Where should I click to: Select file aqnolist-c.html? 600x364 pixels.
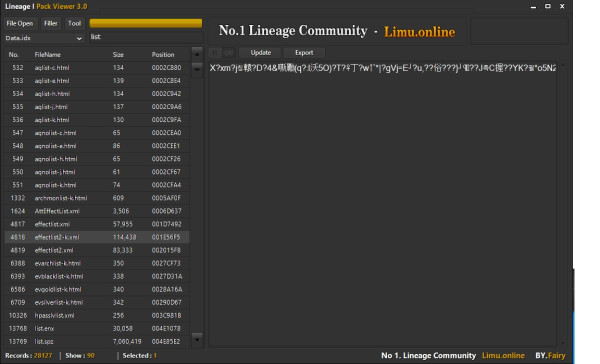97,133
